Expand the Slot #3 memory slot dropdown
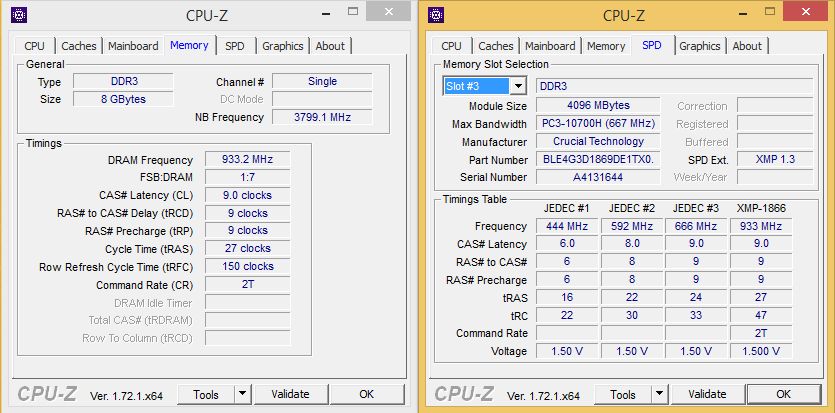 point(518,86)
